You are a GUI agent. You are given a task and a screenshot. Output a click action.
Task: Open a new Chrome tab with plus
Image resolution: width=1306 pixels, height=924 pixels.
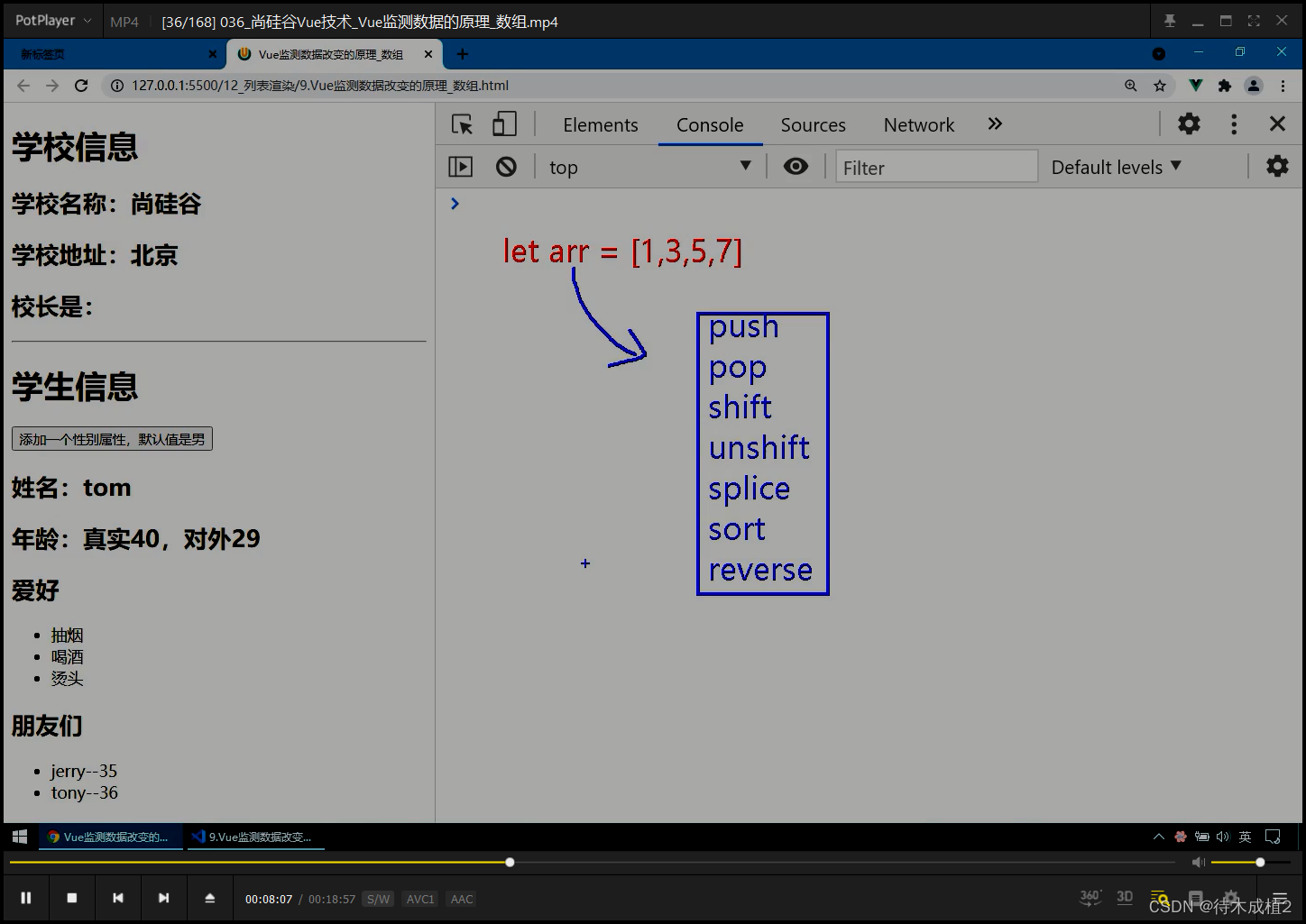point(463,54)
